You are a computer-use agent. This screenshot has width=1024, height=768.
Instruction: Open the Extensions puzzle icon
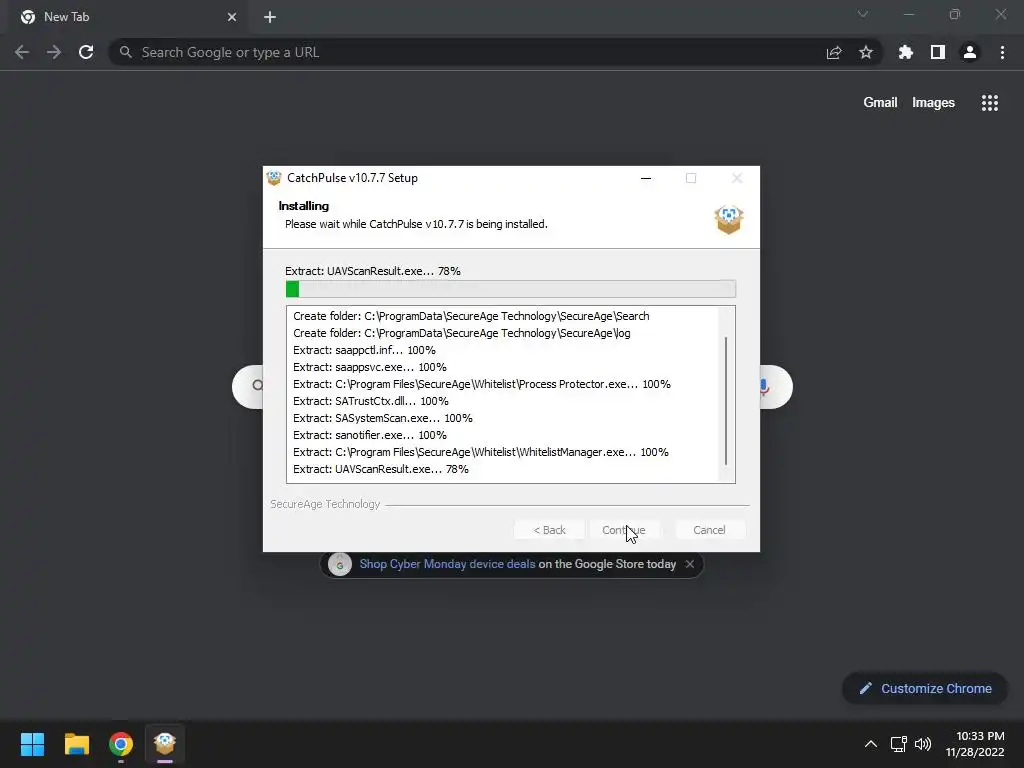[x=906, y=52]
